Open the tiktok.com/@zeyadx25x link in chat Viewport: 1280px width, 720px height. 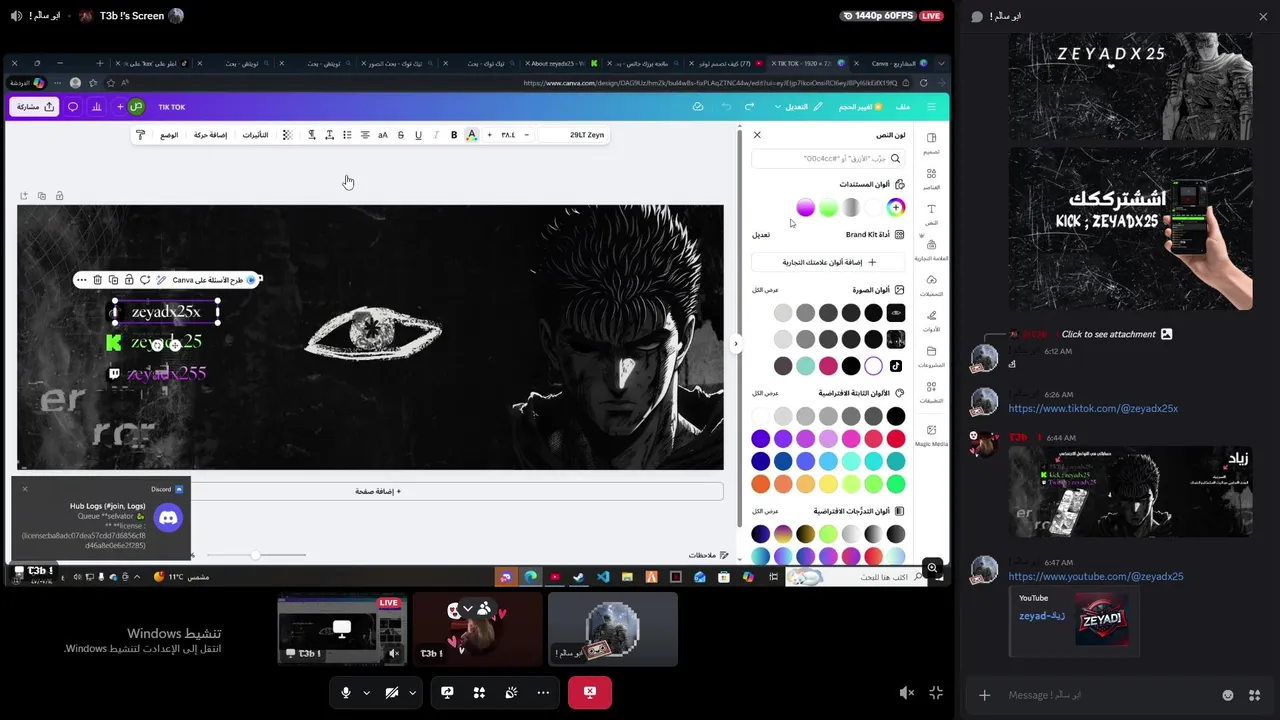pos(1093,408)
